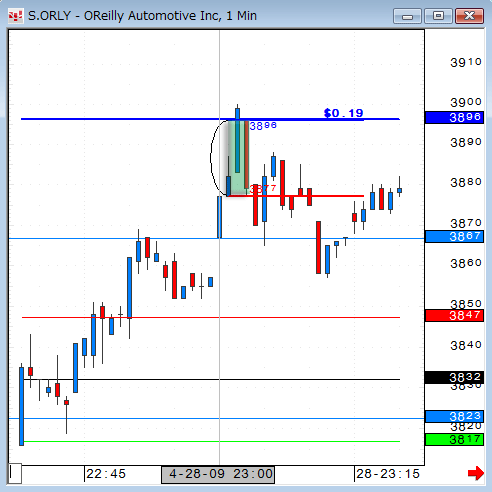Click the 3880 price axis label
This screenshot has width=492, height=492.
click(466, 182)
